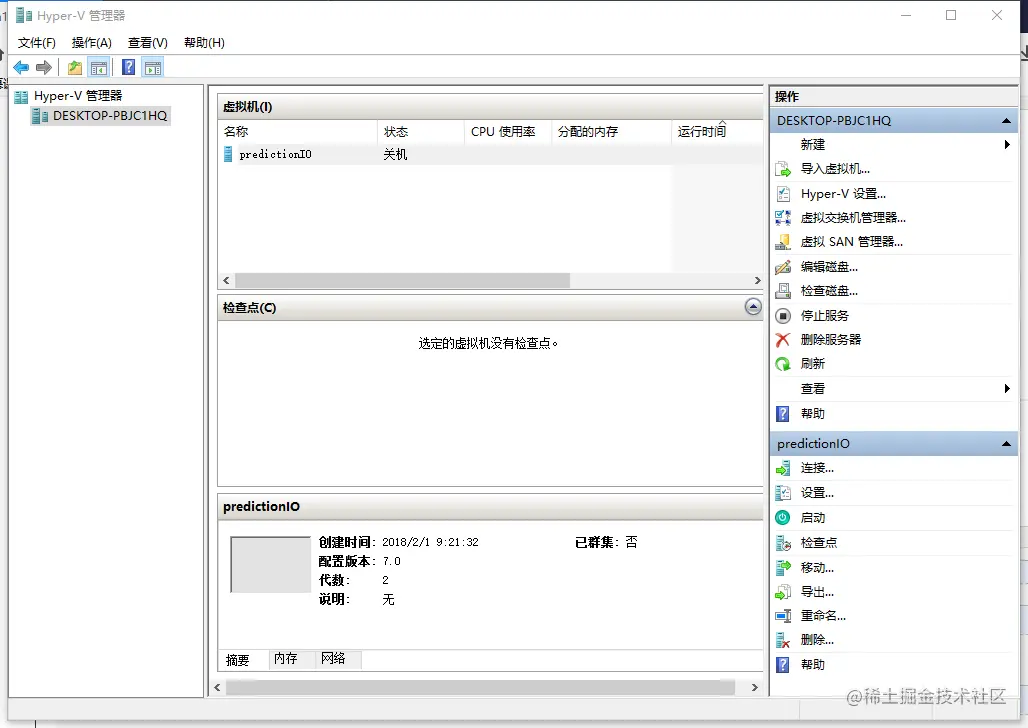
Task: Collapse the predictionIO actions section arrow
Action: click(1006, 444)
